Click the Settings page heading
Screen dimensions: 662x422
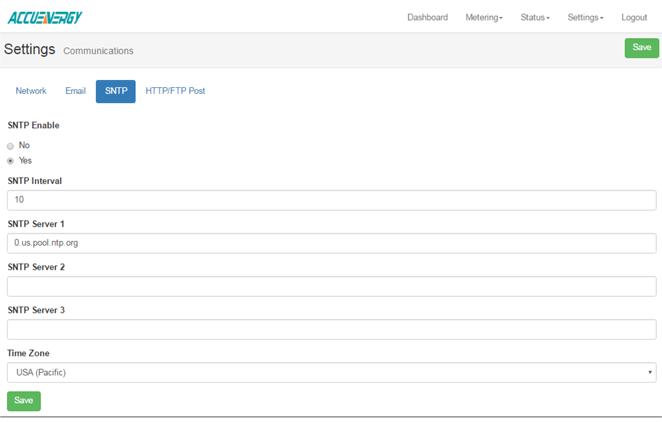click(x=30, y=50)
